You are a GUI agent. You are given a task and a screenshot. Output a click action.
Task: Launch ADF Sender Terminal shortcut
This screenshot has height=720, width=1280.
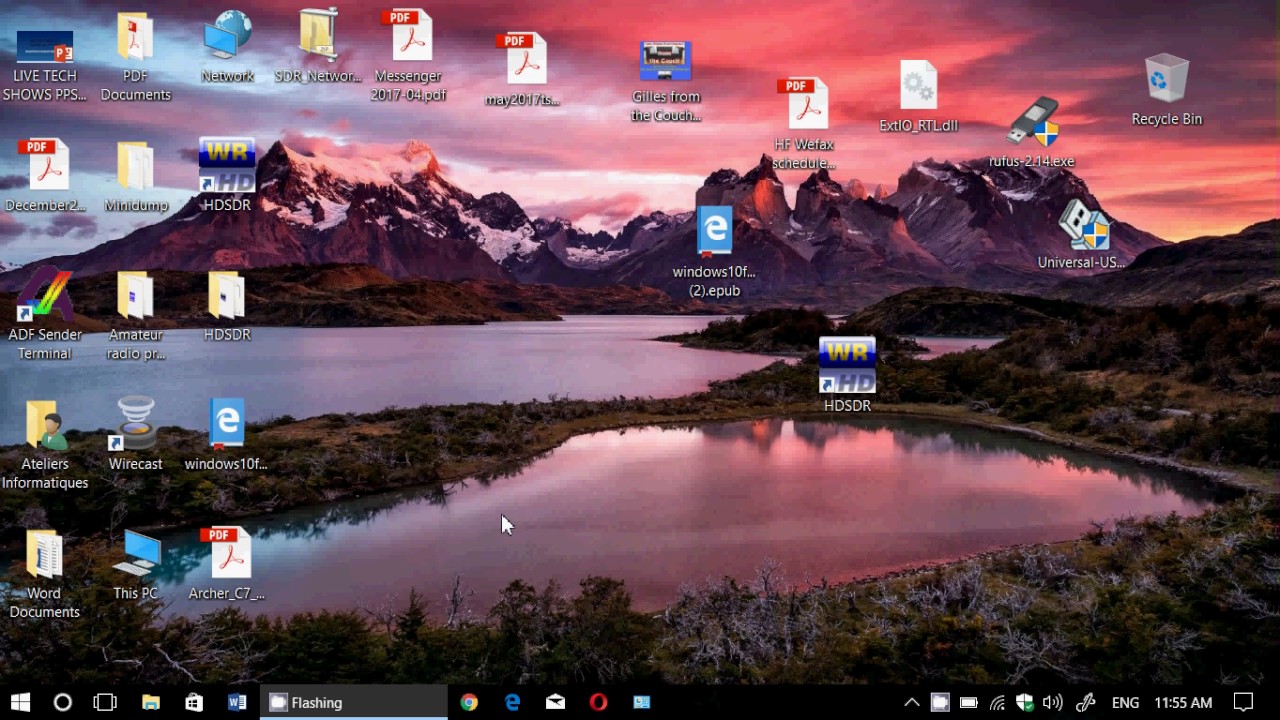point(45,315)
